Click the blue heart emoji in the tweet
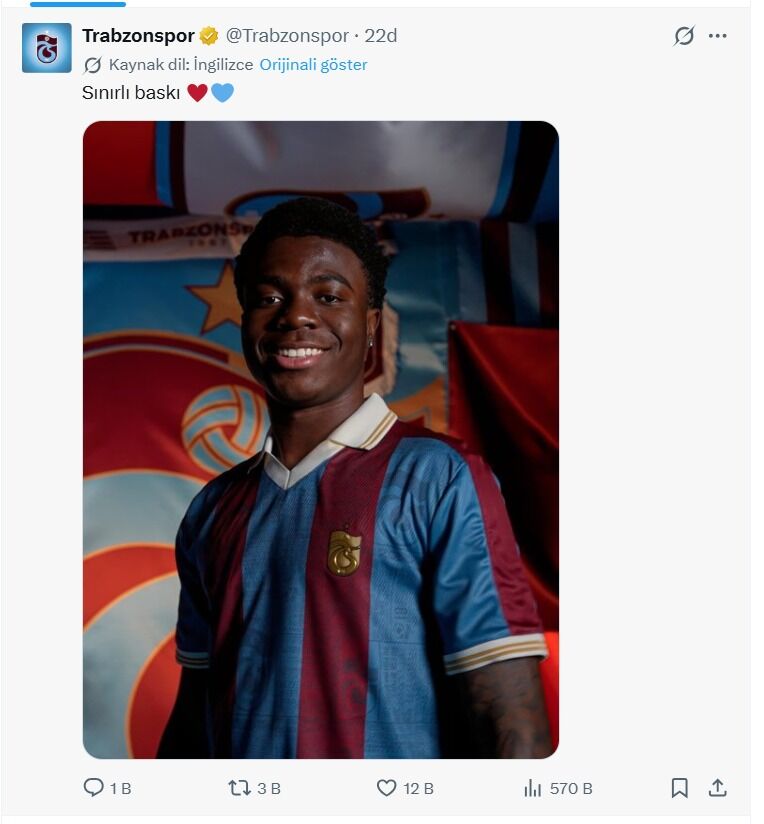 click(x=222, y=93)
